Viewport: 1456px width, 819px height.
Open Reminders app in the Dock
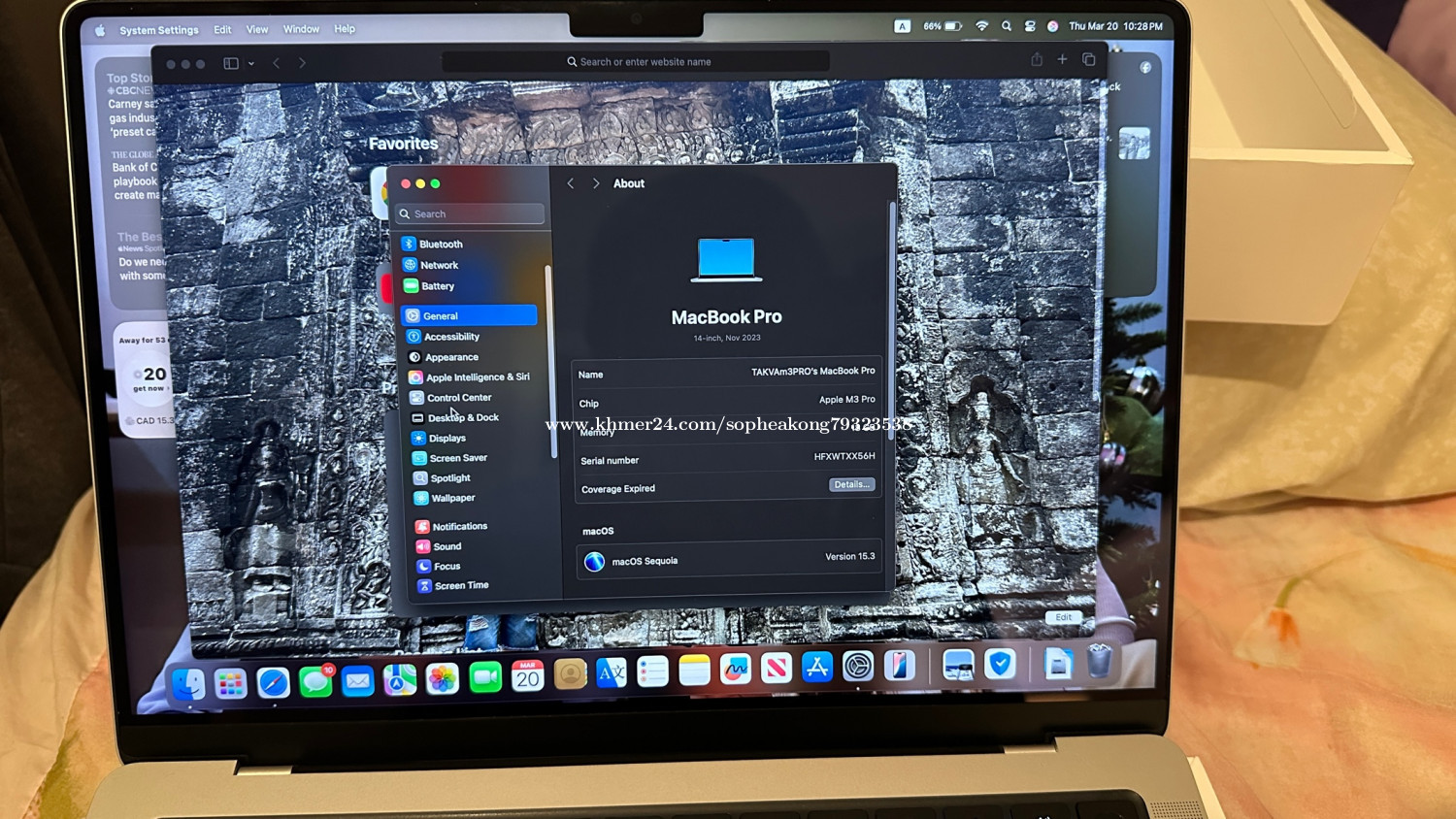pos(653,672)
